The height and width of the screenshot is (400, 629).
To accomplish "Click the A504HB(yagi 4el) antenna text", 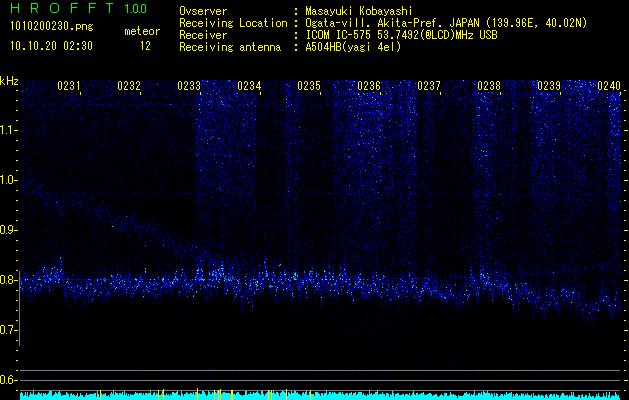I will [x=353, y=47].
